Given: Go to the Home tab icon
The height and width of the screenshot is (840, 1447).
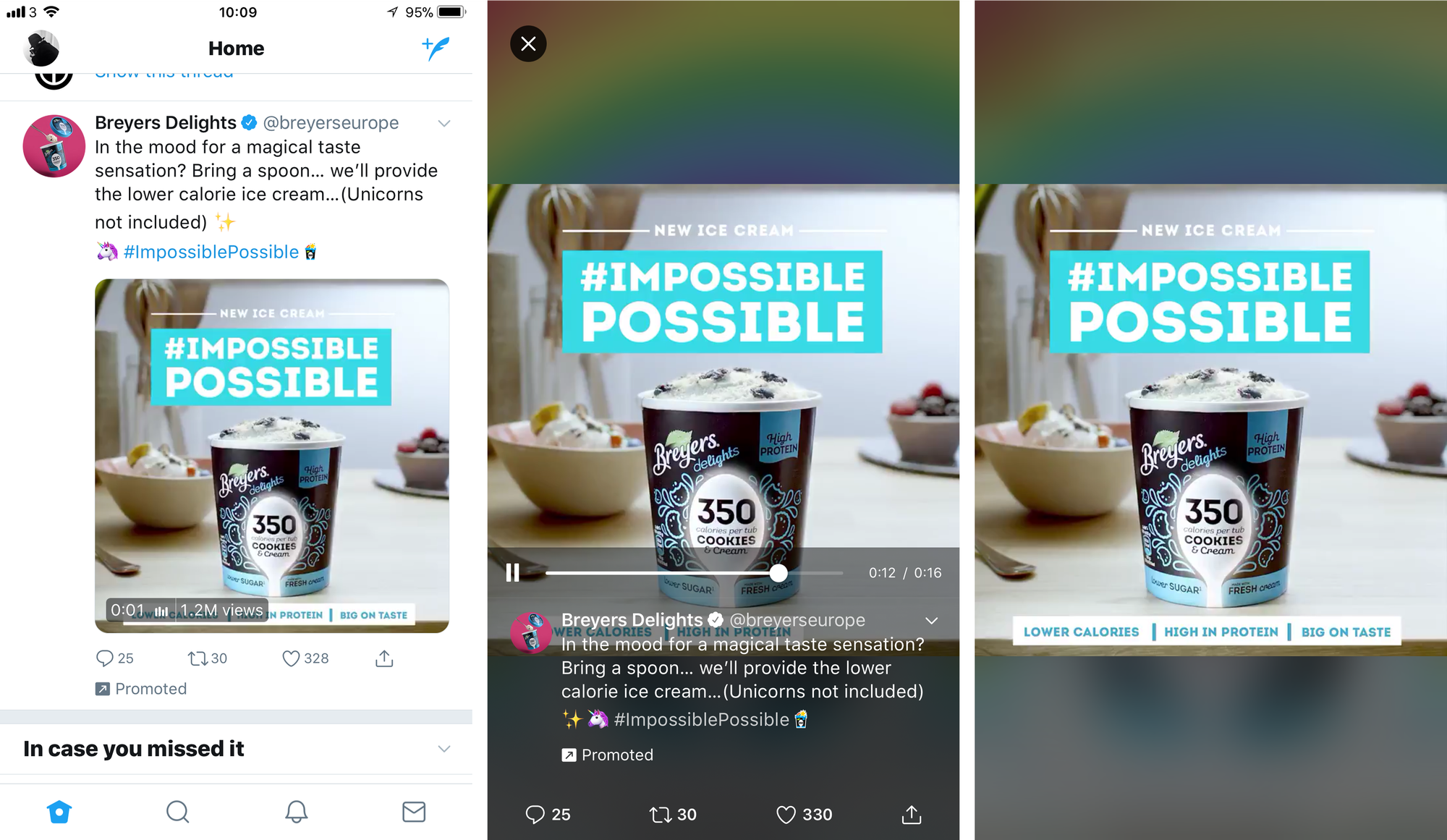Looking at the screenshot, I should [59, 812].
